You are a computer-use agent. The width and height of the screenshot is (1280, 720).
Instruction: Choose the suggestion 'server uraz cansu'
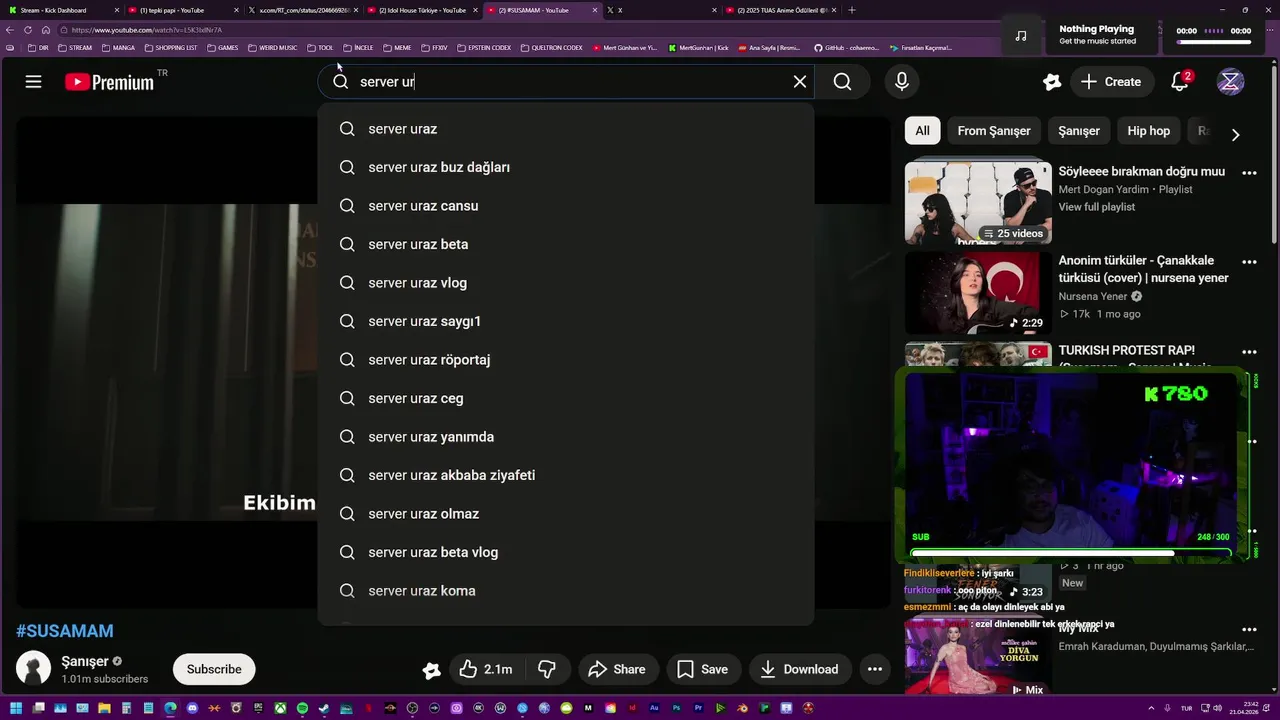tap(566, 206)
